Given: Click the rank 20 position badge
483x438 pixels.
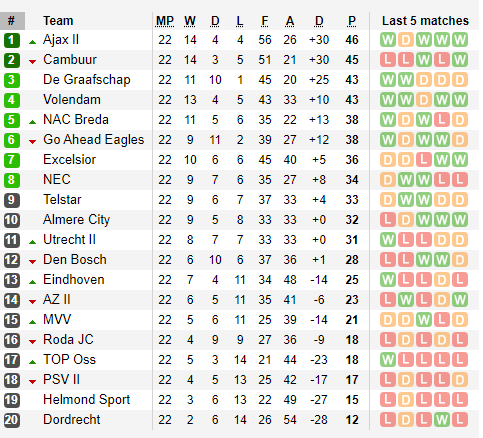Looking at the screenshot, I should coord(12,420).
